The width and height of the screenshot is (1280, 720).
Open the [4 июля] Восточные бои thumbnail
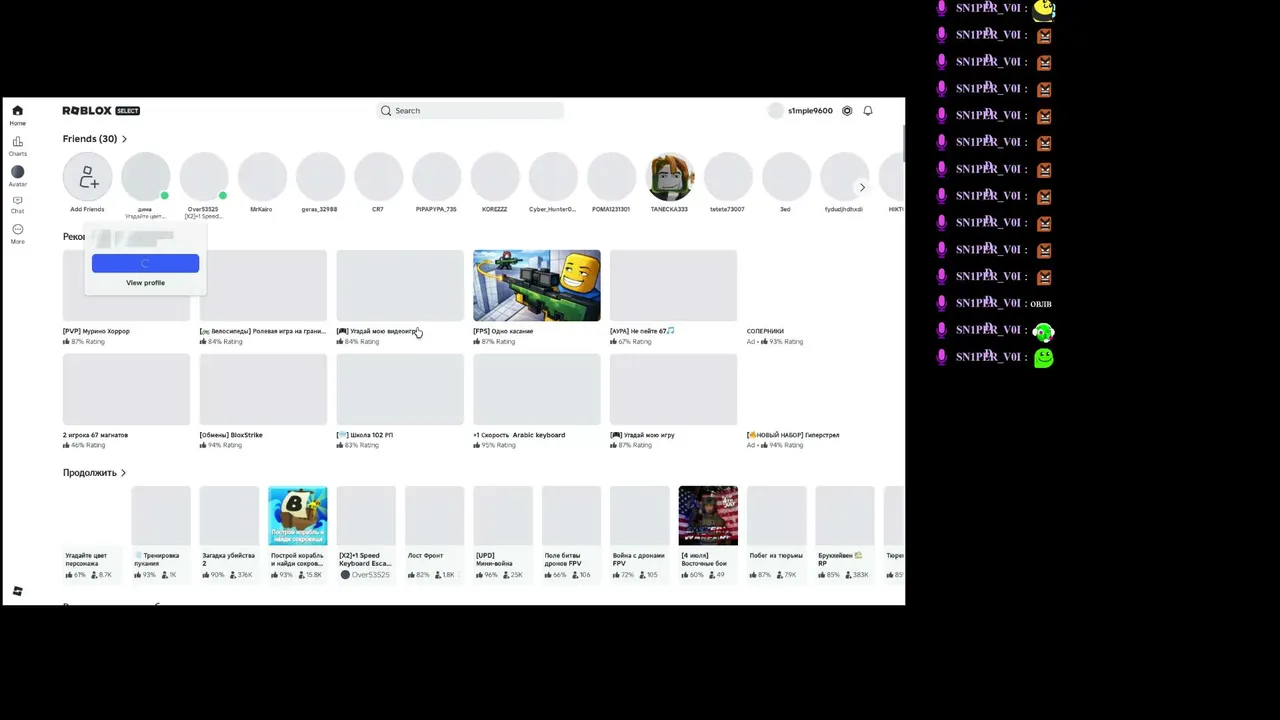(x=708, y=516)
